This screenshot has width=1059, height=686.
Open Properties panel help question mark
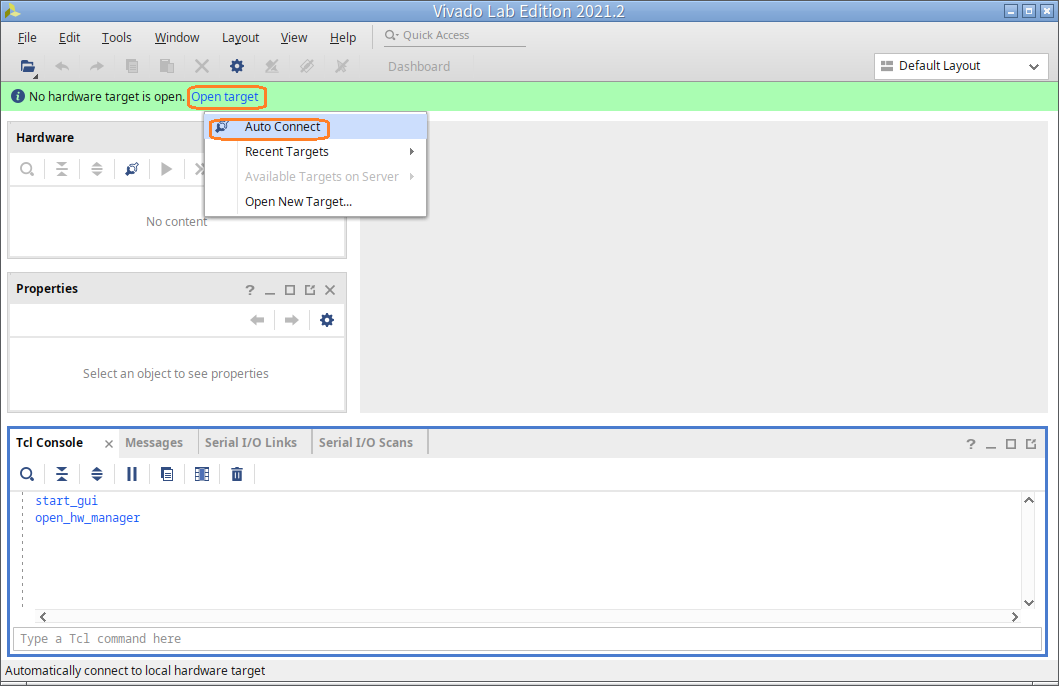point(250,290)
